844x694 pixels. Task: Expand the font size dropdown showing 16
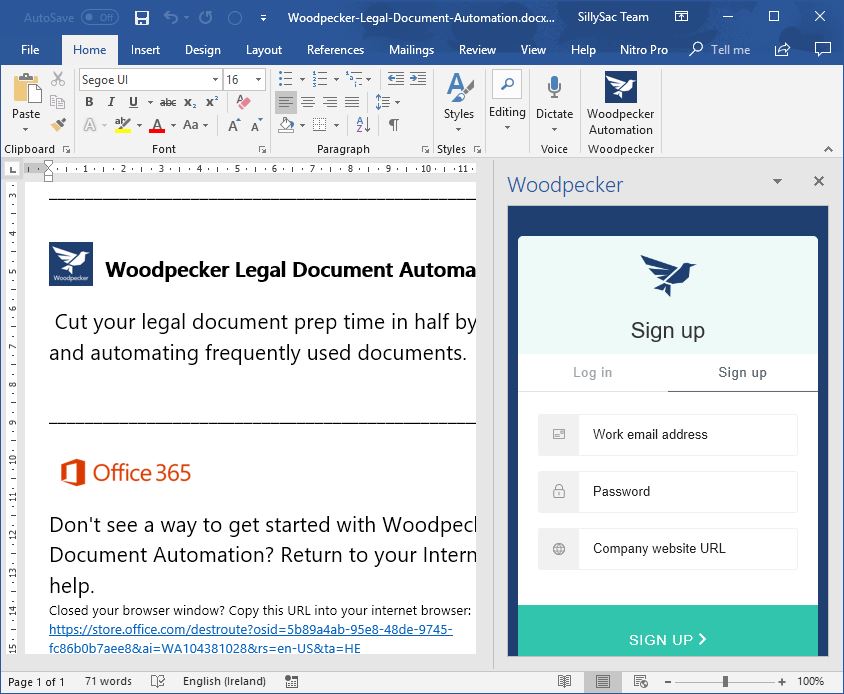pos(260,79)
